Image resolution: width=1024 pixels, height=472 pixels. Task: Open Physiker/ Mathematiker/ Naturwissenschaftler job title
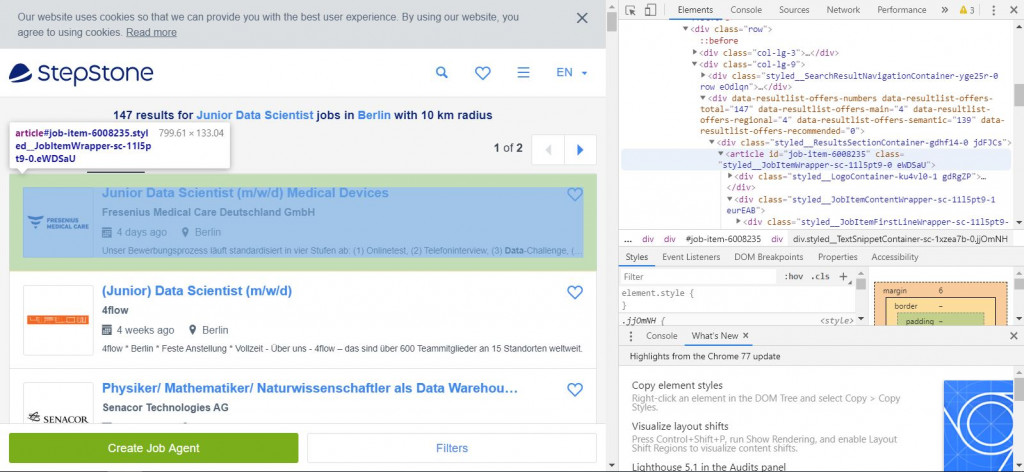coord(310,388)
